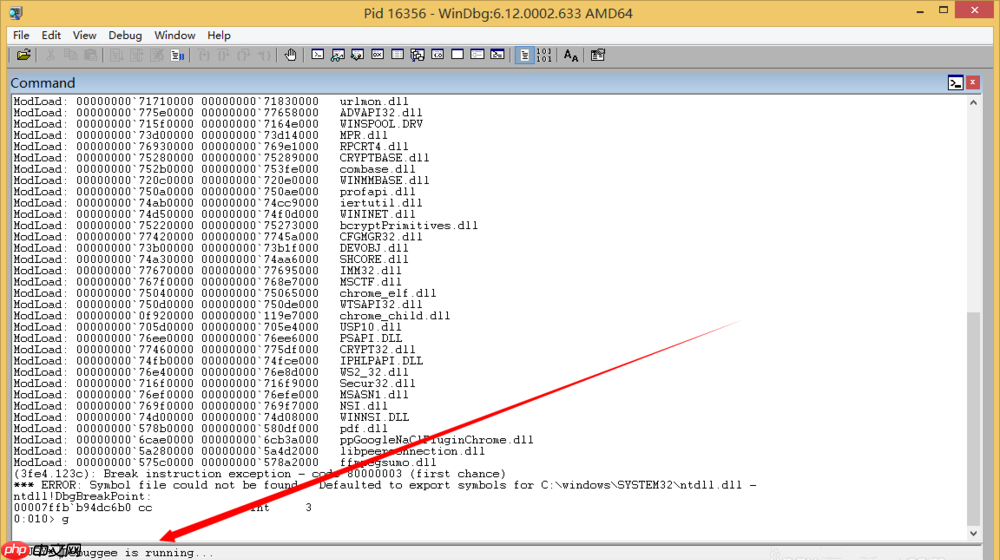This screenshot has width=1000, height=560.
Task: Open the Command Browser toolbar icon
Action: (497, 55)
